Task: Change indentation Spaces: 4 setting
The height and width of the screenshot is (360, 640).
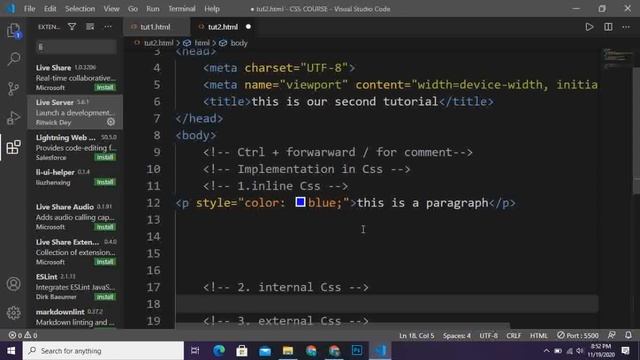Action: click(457, 336)
